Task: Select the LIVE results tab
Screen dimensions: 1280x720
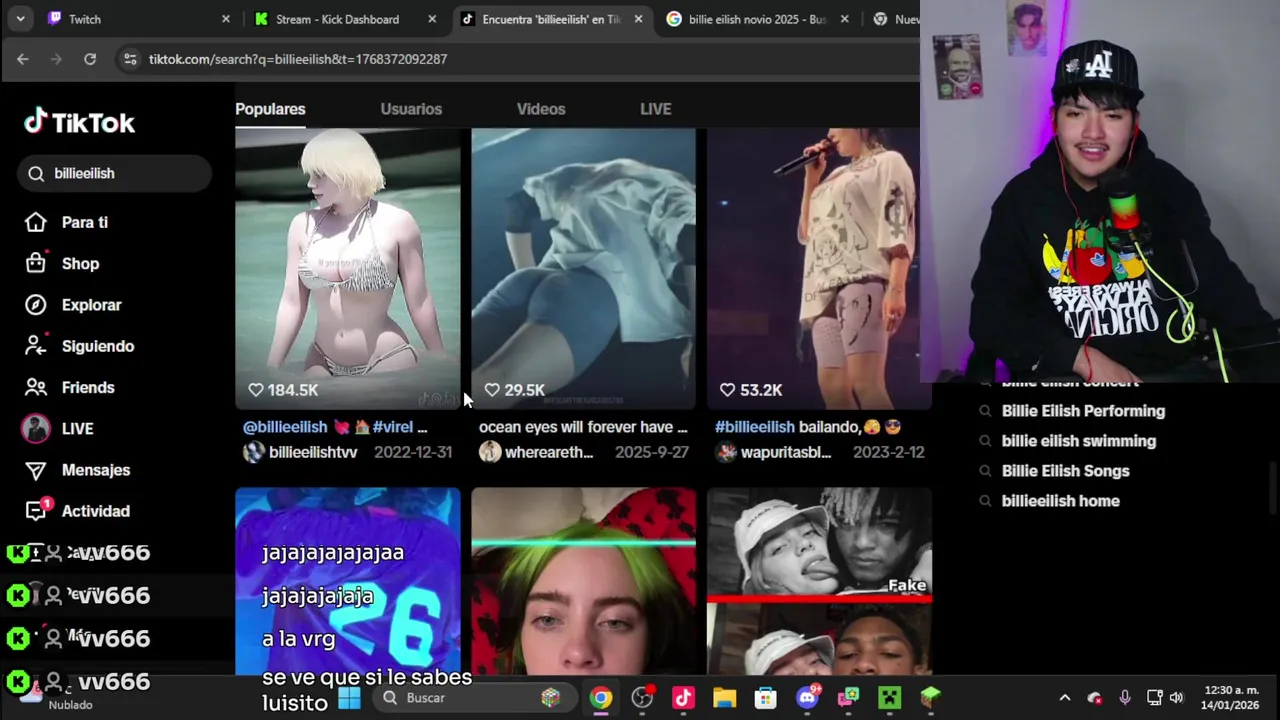Action: [656, 109]
